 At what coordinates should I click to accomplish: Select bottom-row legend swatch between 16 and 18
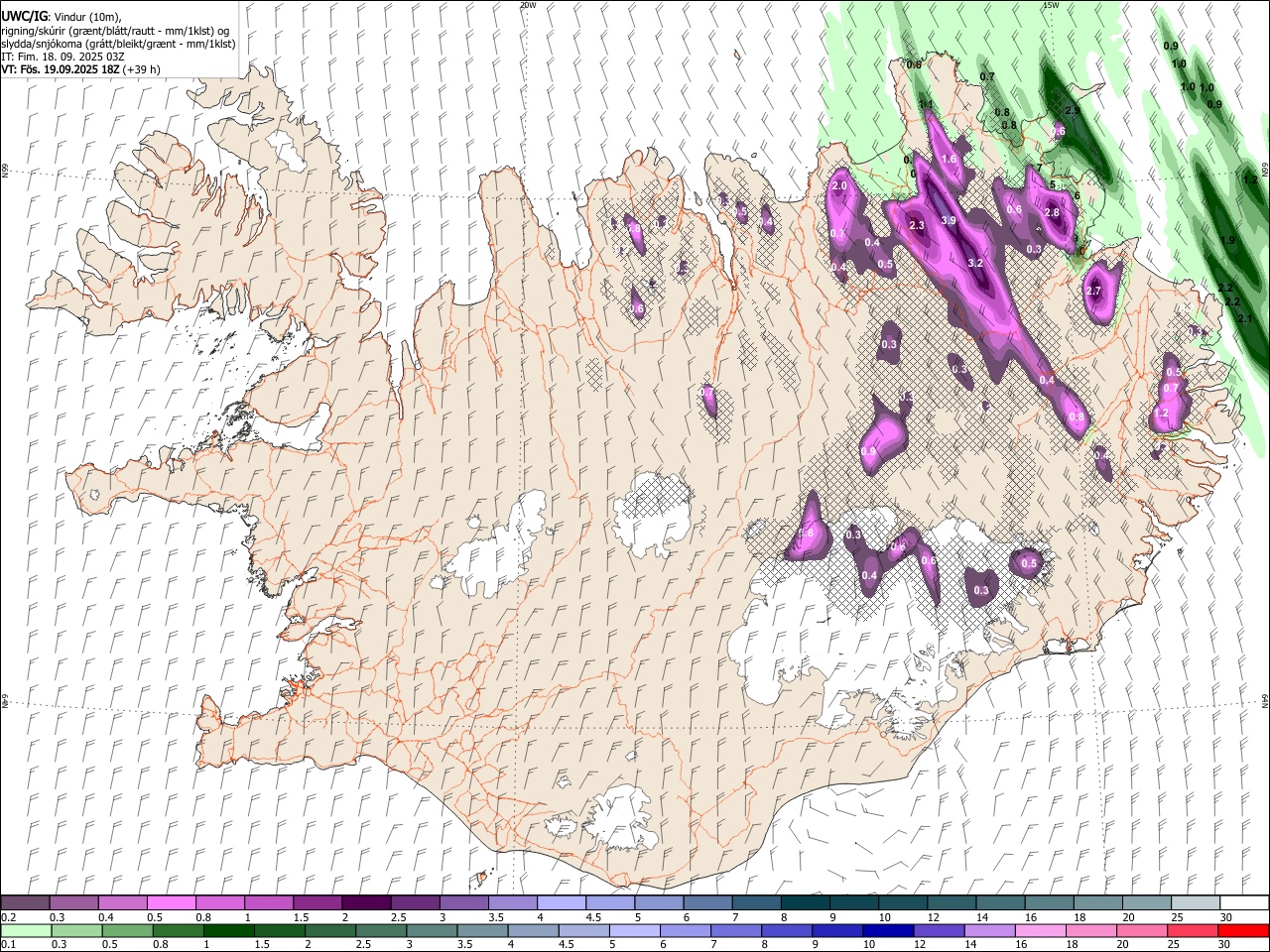1040,930
